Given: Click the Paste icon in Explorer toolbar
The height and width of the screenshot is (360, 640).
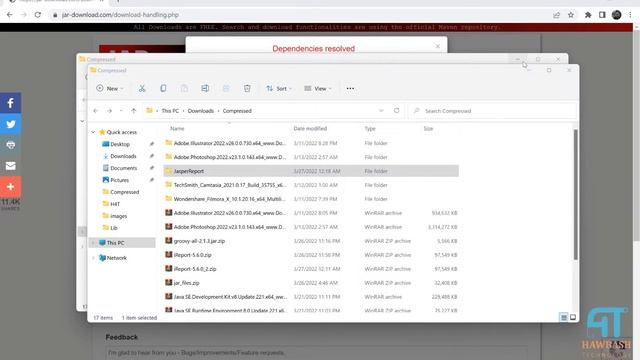Looking at the screenshot, I should (x=184, y=88).
